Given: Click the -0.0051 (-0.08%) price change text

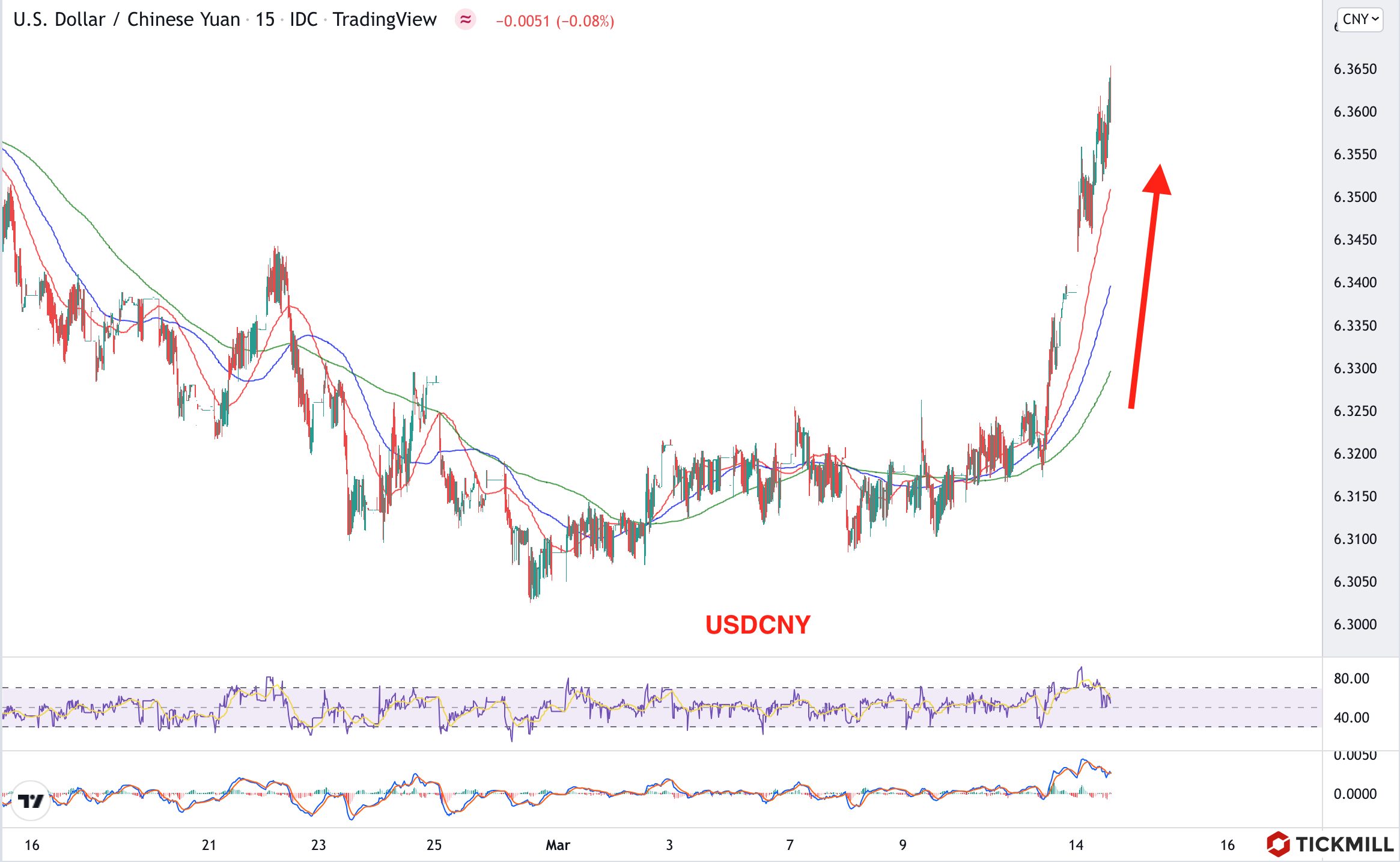Looking at the screenshot, I should click(x=555, y=21).
